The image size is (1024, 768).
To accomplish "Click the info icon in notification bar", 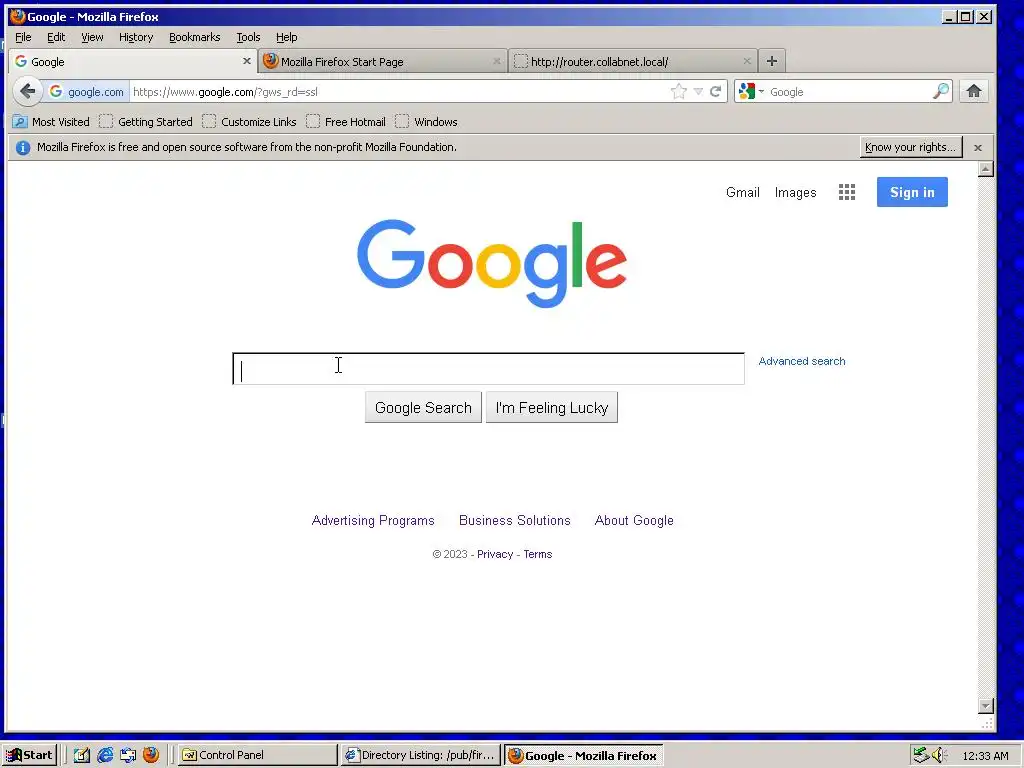I will coord(23,148).
